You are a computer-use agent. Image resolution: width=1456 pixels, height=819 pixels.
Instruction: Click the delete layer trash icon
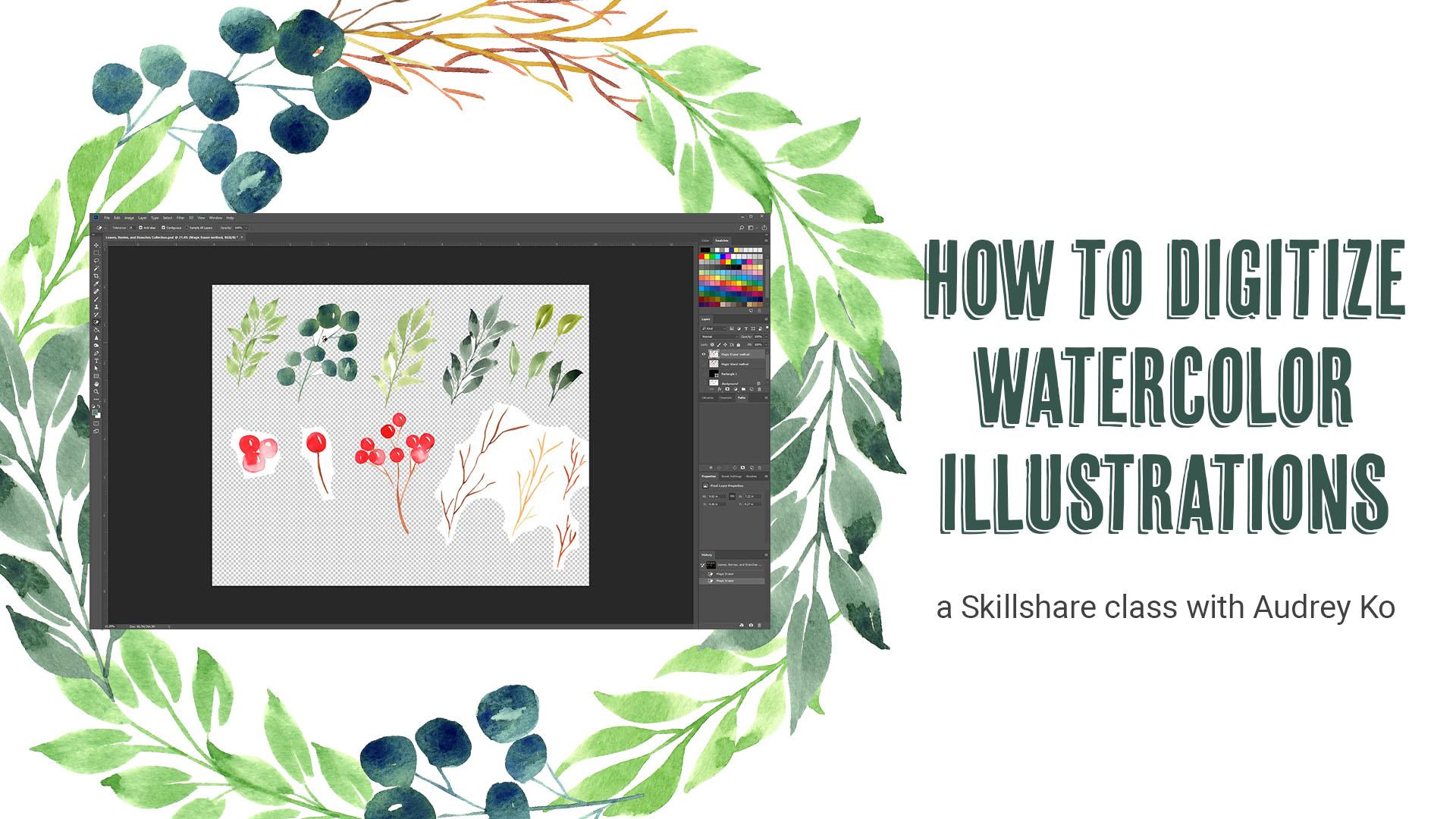click(x=759, y=389)
